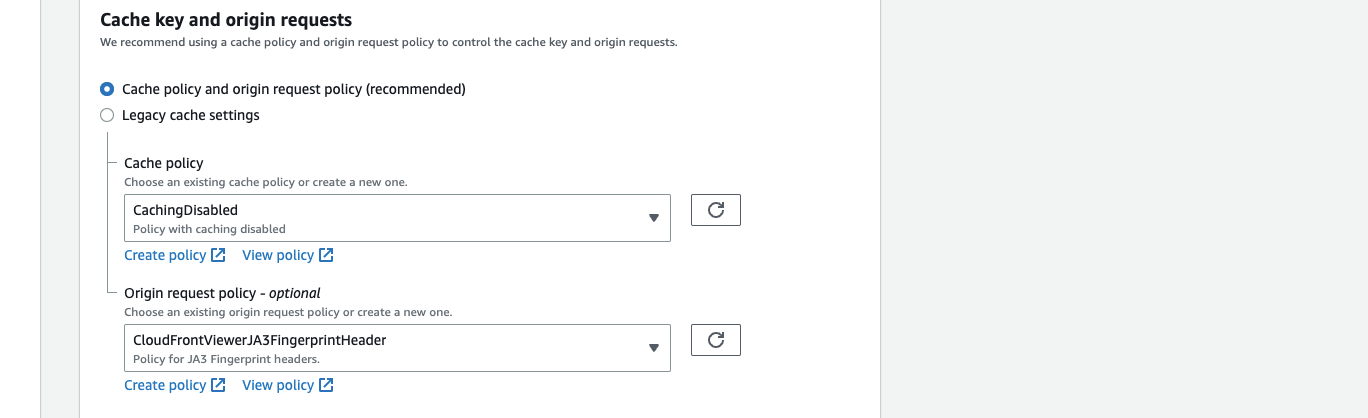Click 'Create policy' link under Cache policy

pos(165,255)
